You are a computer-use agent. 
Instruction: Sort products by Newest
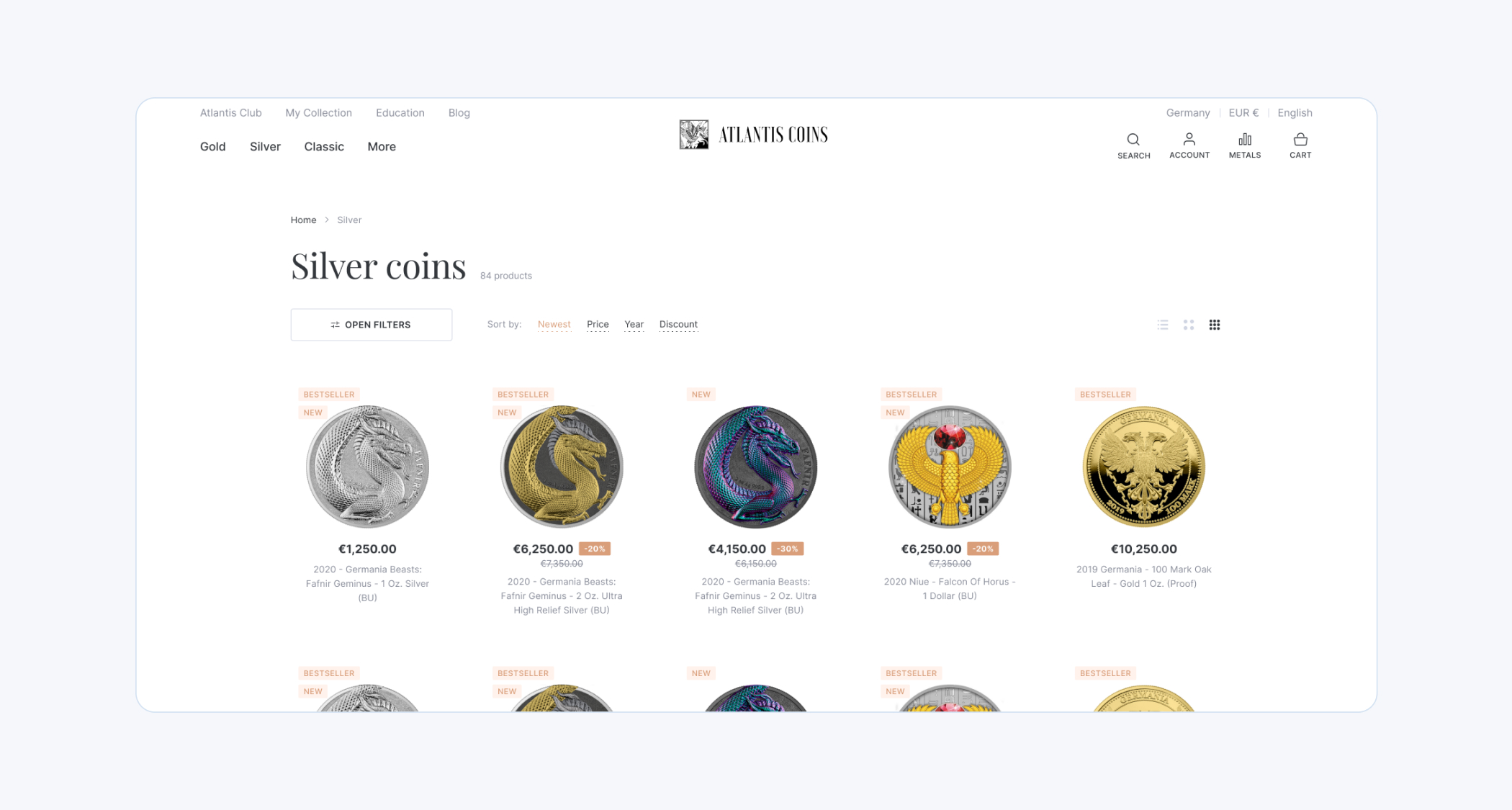[x=554, y=324]
